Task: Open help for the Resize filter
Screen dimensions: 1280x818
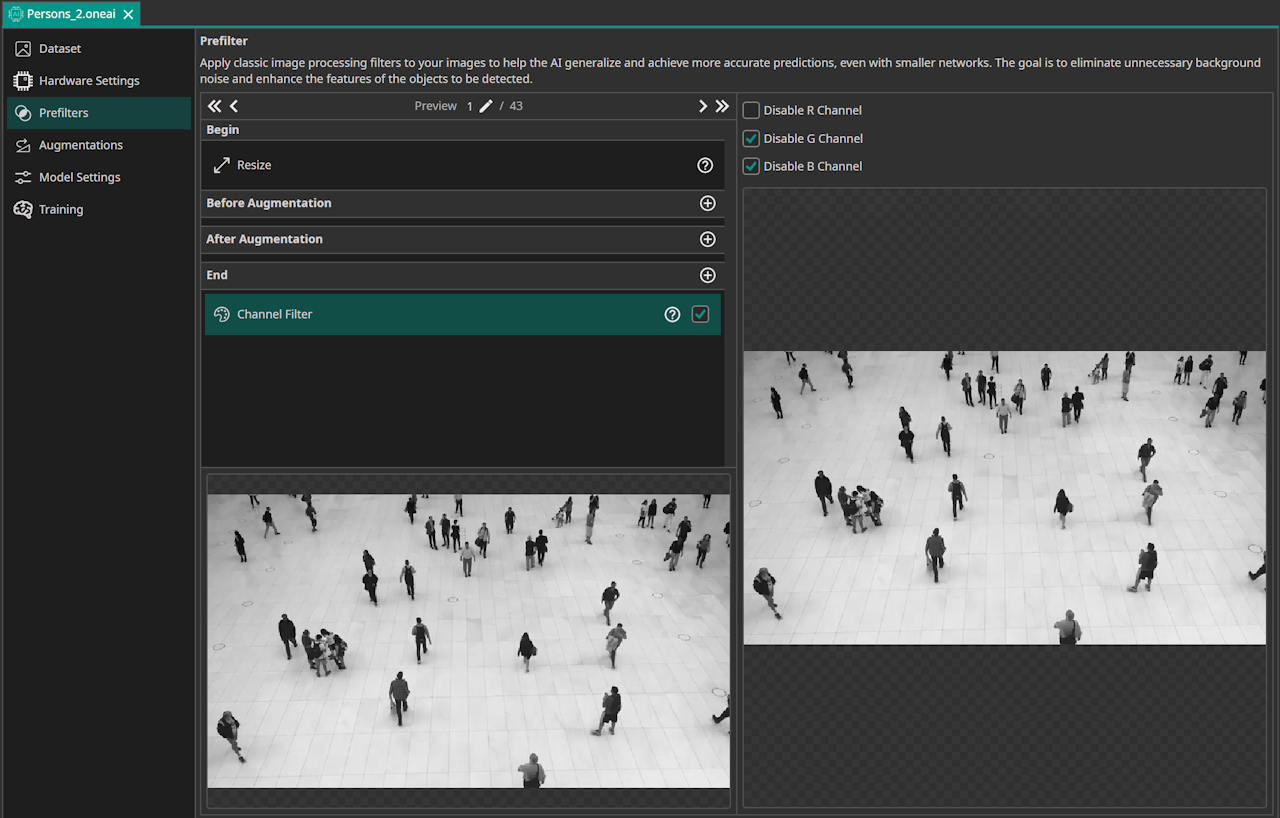Action: click(x=705, y=165)
